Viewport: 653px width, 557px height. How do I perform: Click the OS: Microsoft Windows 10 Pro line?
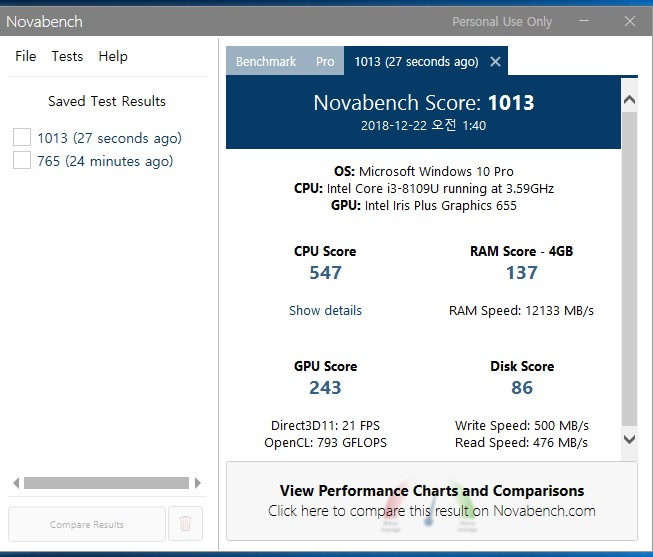[x=424, y=171]
